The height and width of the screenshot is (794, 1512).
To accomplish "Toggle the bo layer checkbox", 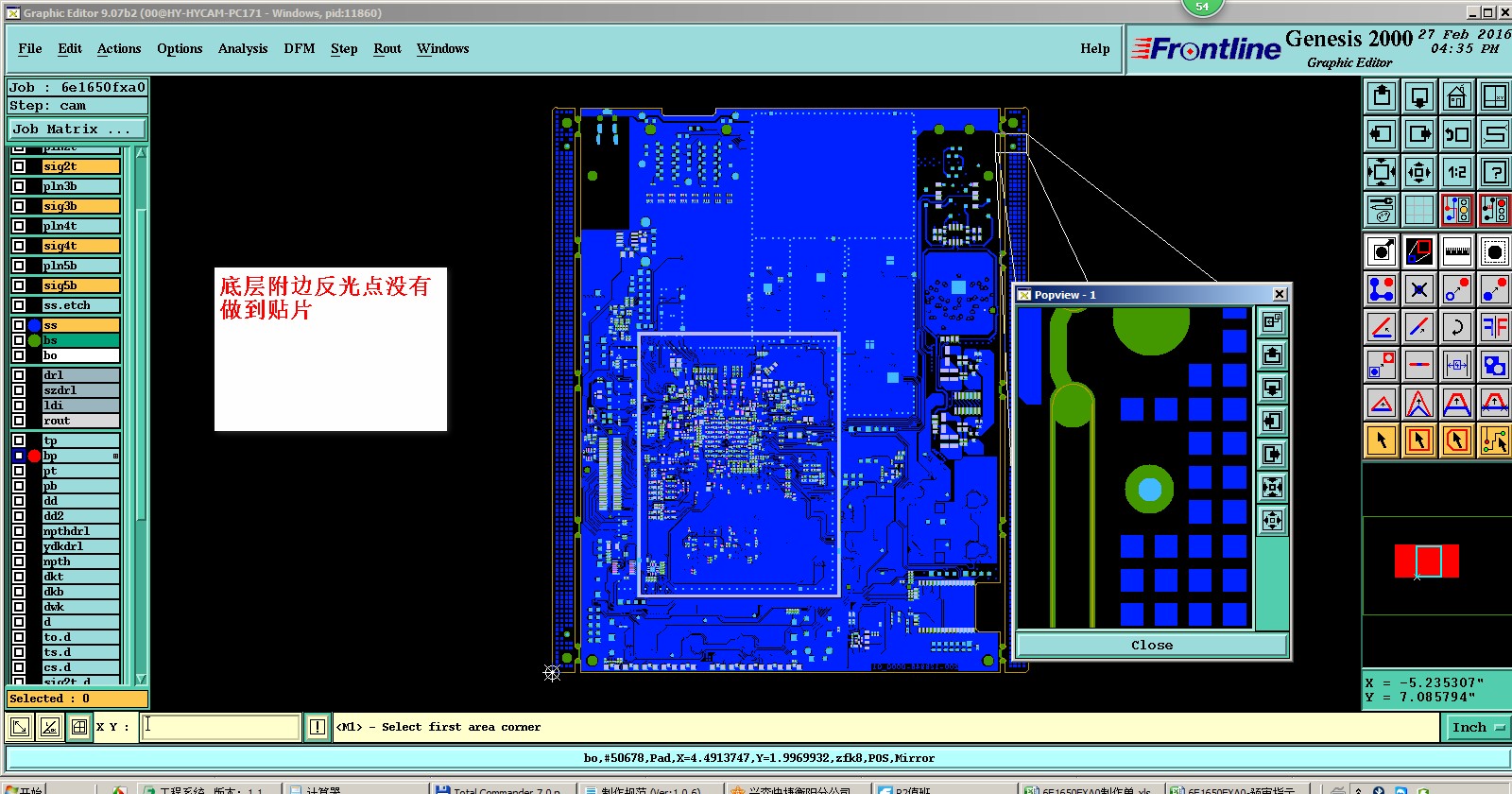I will coord(19,355).
